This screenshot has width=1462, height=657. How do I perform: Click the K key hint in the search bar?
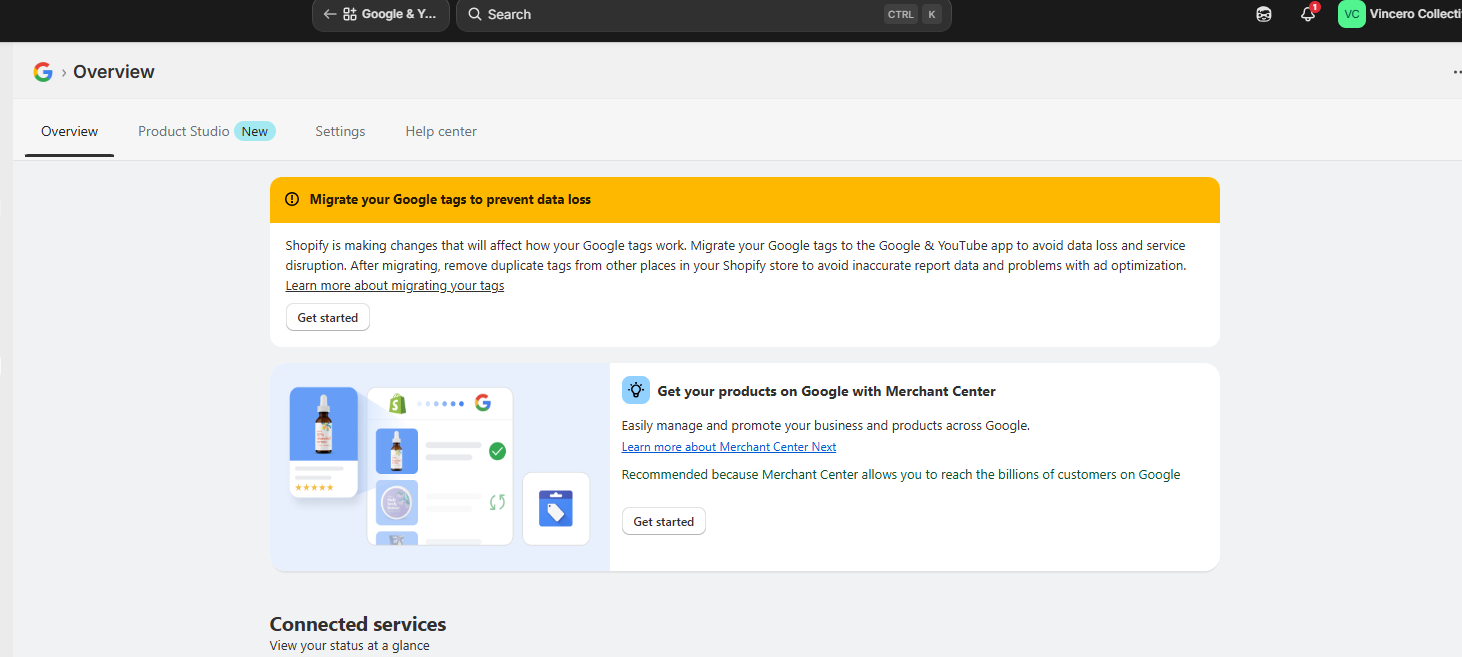click(x=932, y=15)
